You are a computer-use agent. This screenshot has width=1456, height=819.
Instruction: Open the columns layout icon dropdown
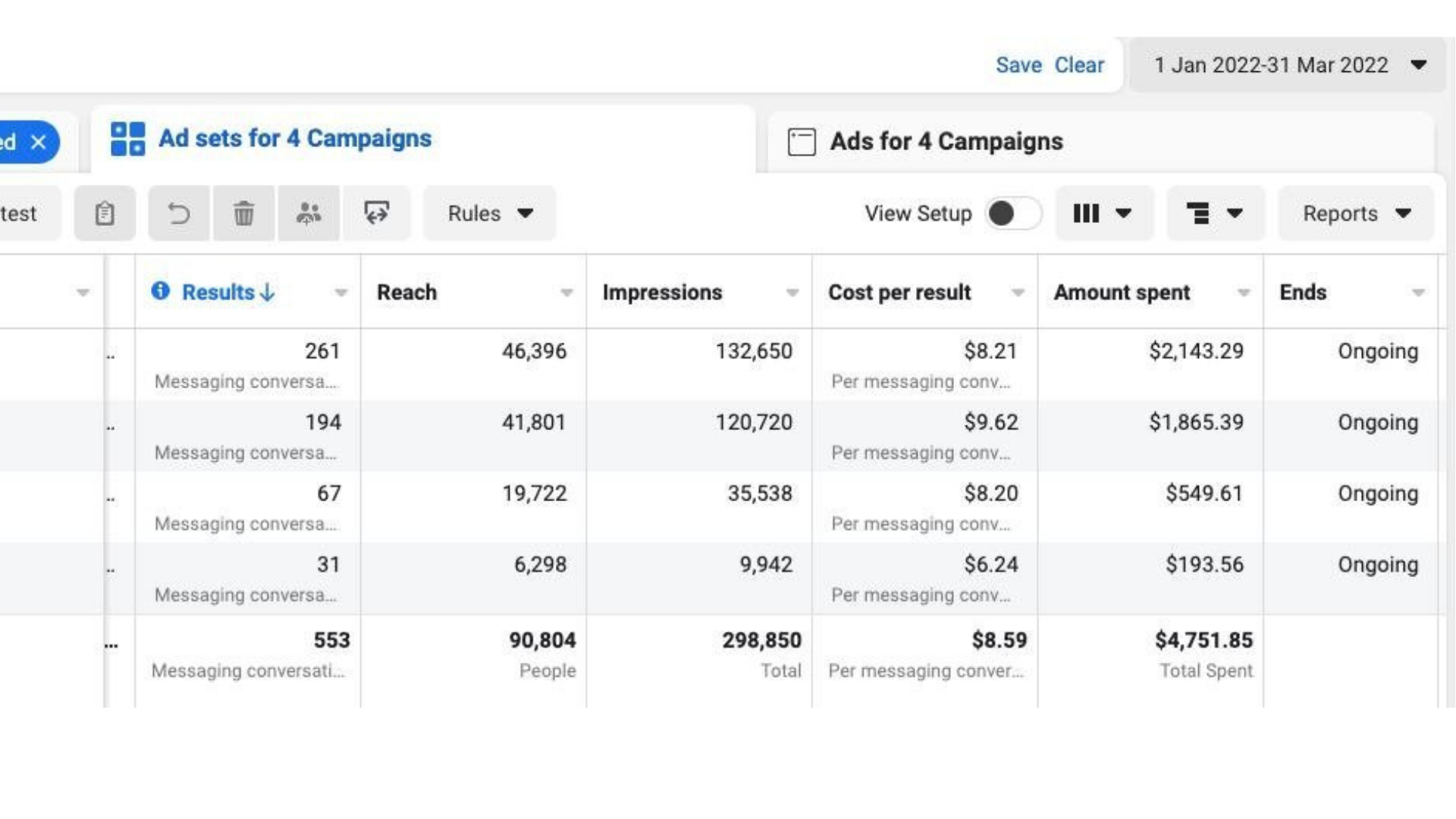(1103, 214)
